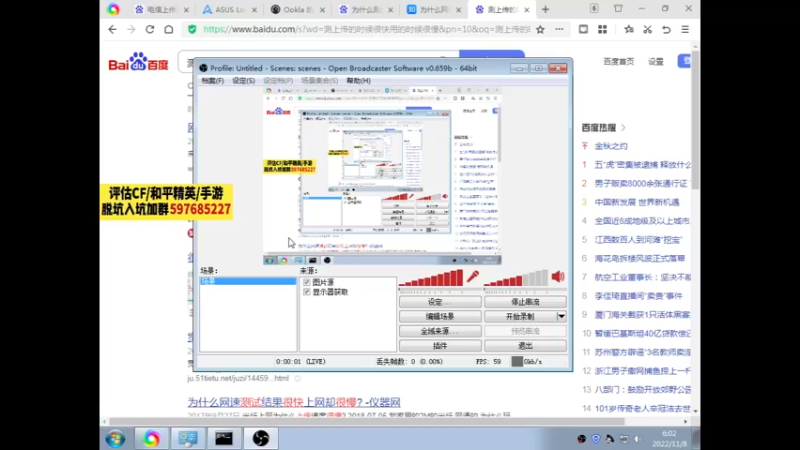800x450 pixels.
Task: Toggle the 图片源 source checkbox
Action: (307, 282)
